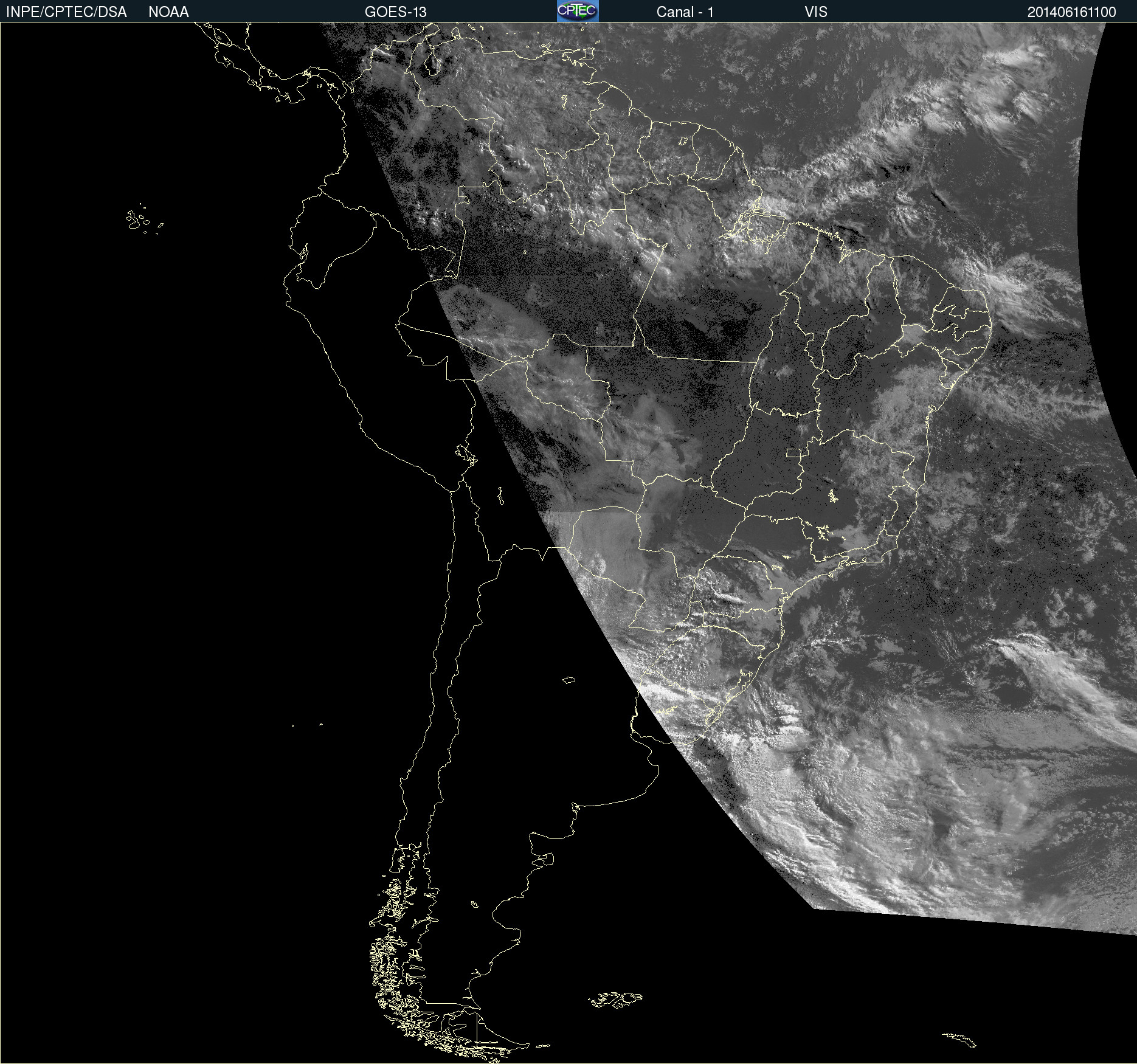Click the Lake Titicaca outline
The height and width of the screenshot is (1064, 1137).
coord(466,454)
